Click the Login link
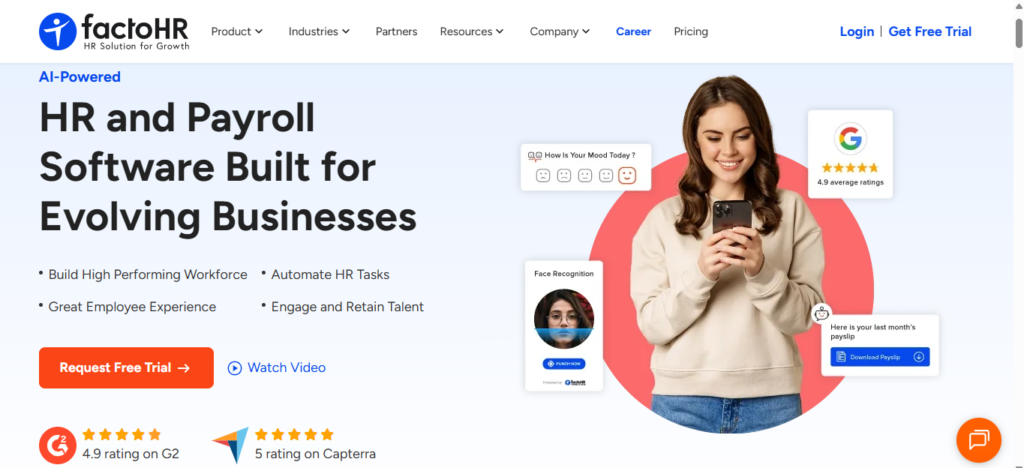This screenshot has width=1024, height=468. click(856, 31)
